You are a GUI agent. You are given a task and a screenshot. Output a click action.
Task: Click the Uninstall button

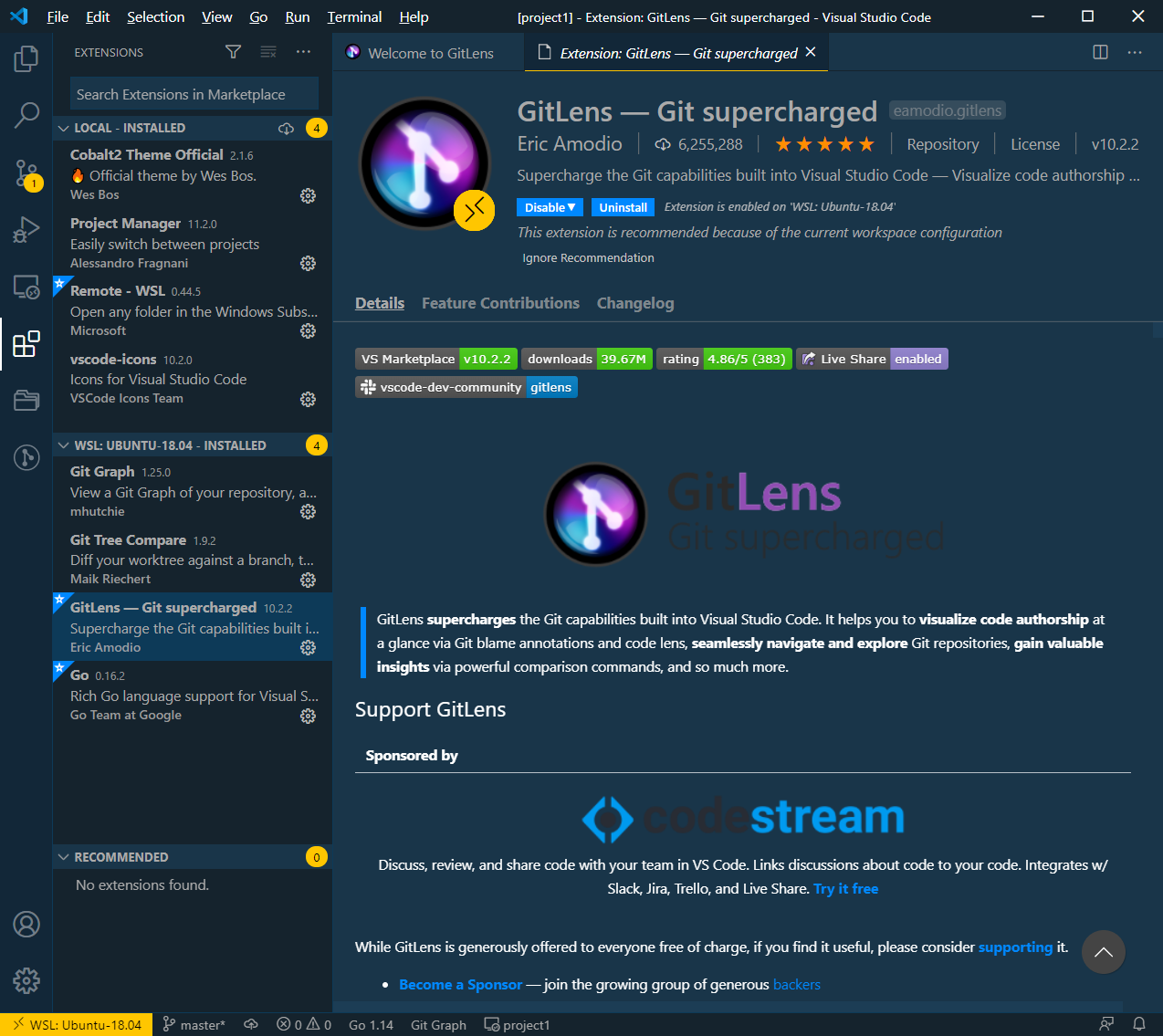pos(623,207)
